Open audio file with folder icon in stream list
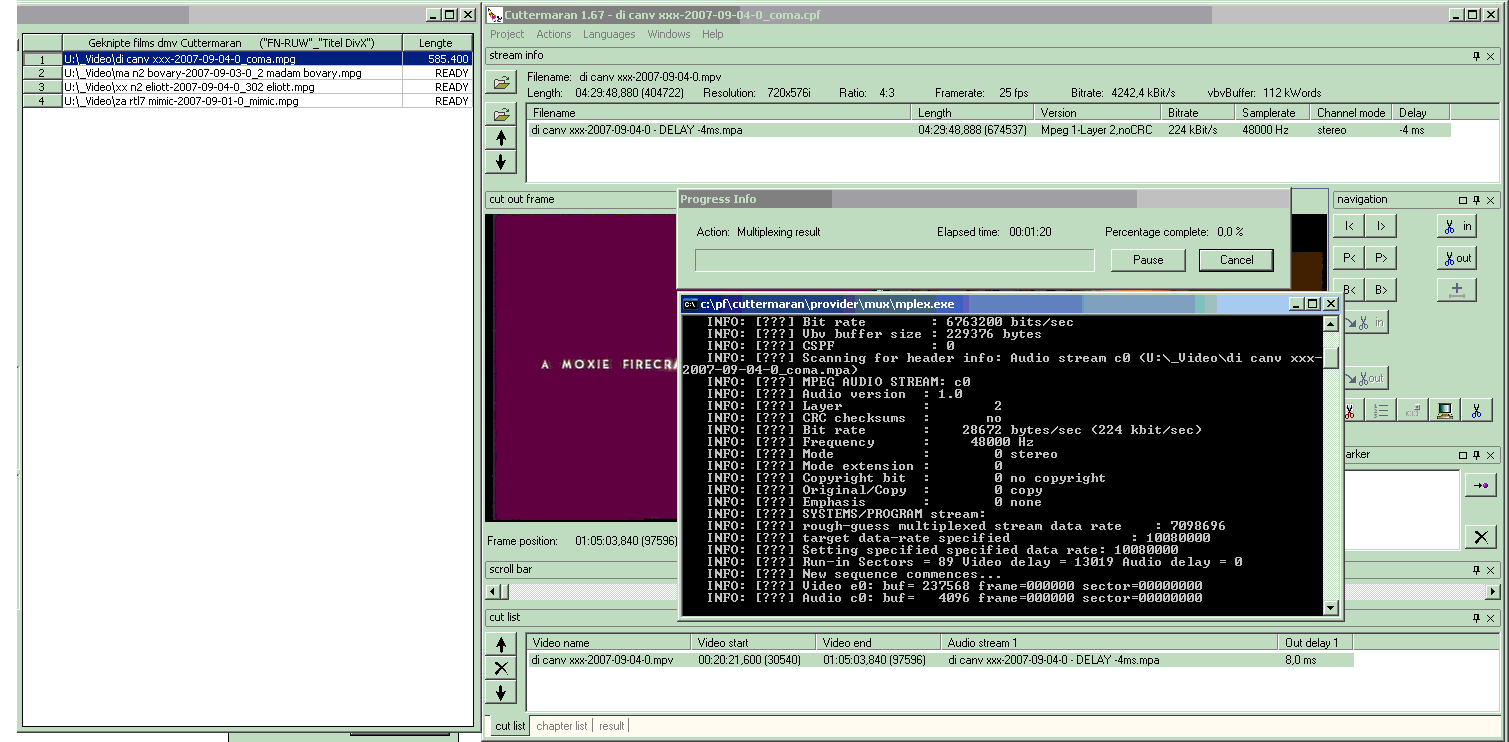The image size is (1509, 742). coord(501,113)
